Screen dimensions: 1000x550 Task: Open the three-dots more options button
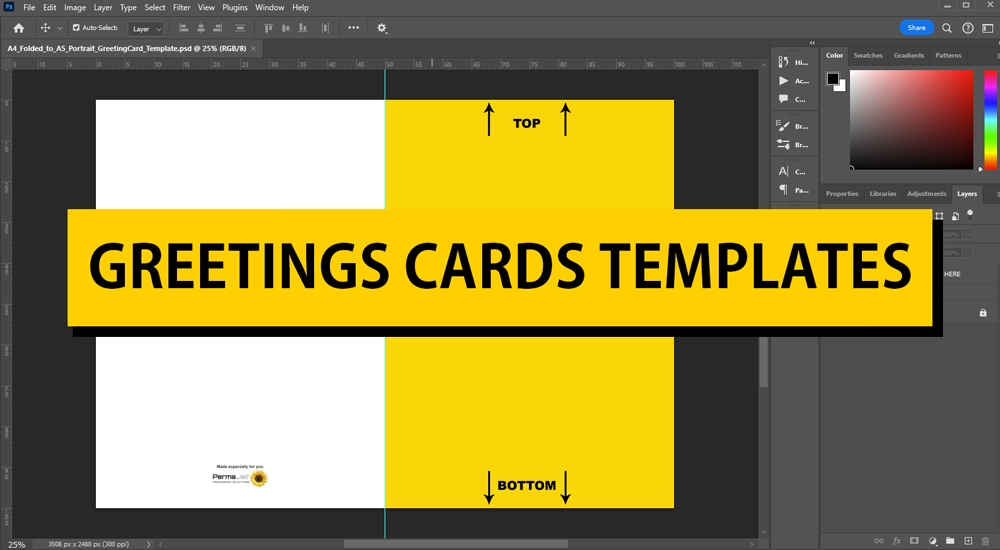(353, 28)
